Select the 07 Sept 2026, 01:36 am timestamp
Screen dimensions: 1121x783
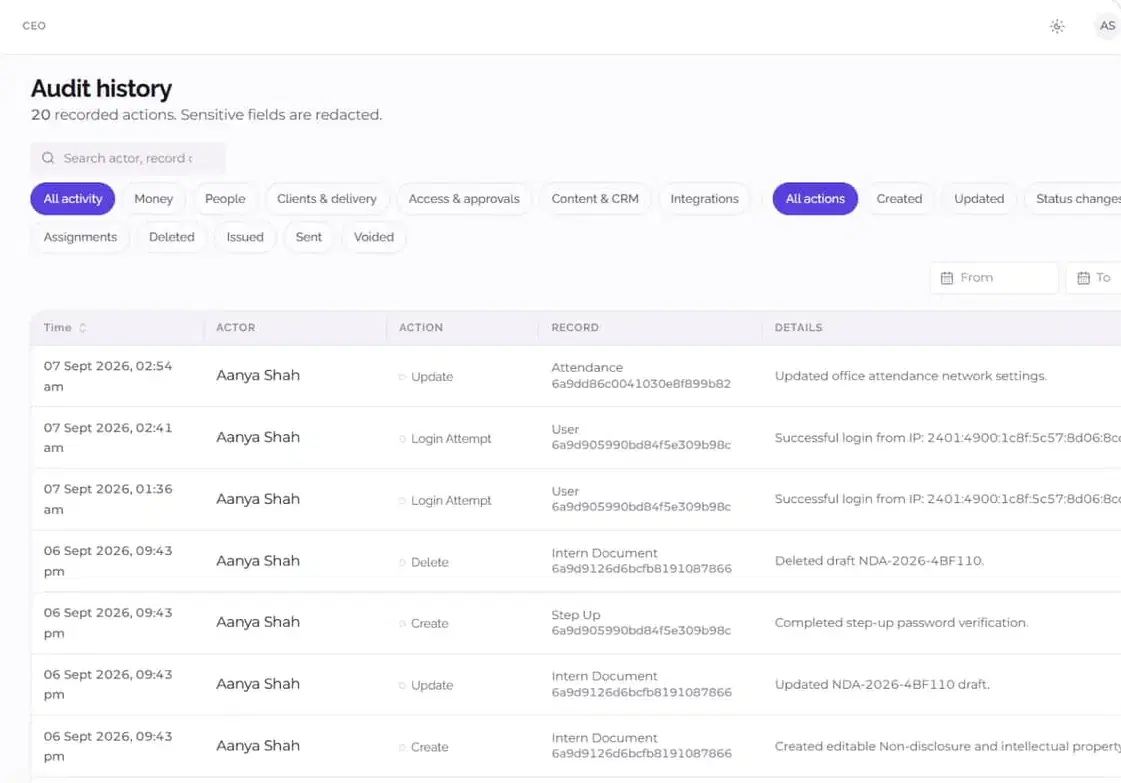pos(108,499)
